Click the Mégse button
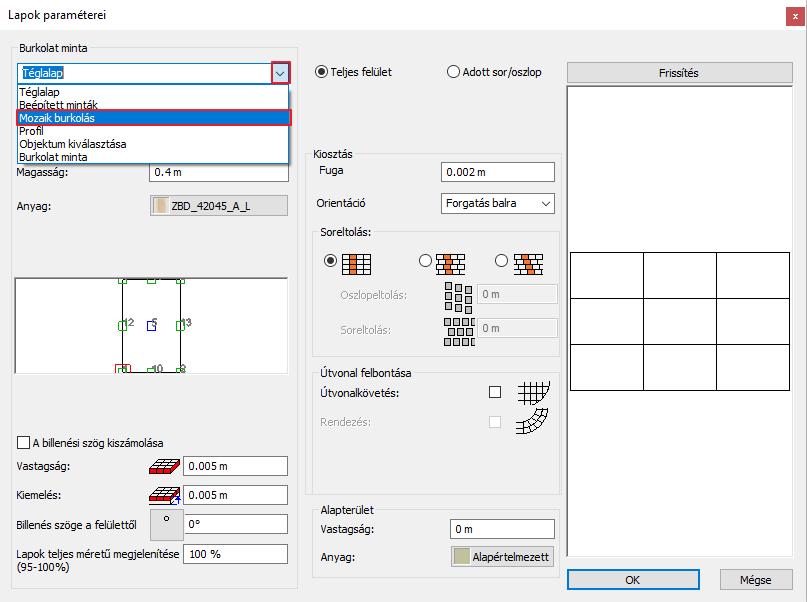Image resolution: width=807 pixels, height=602 pixels. pyautogui.click(x=756, y=580)
